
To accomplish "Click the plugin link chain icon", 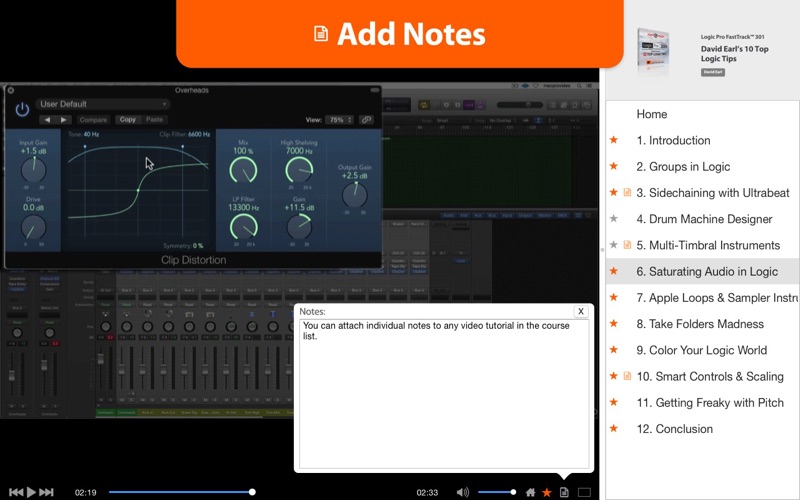I will [x=366, y=120].
